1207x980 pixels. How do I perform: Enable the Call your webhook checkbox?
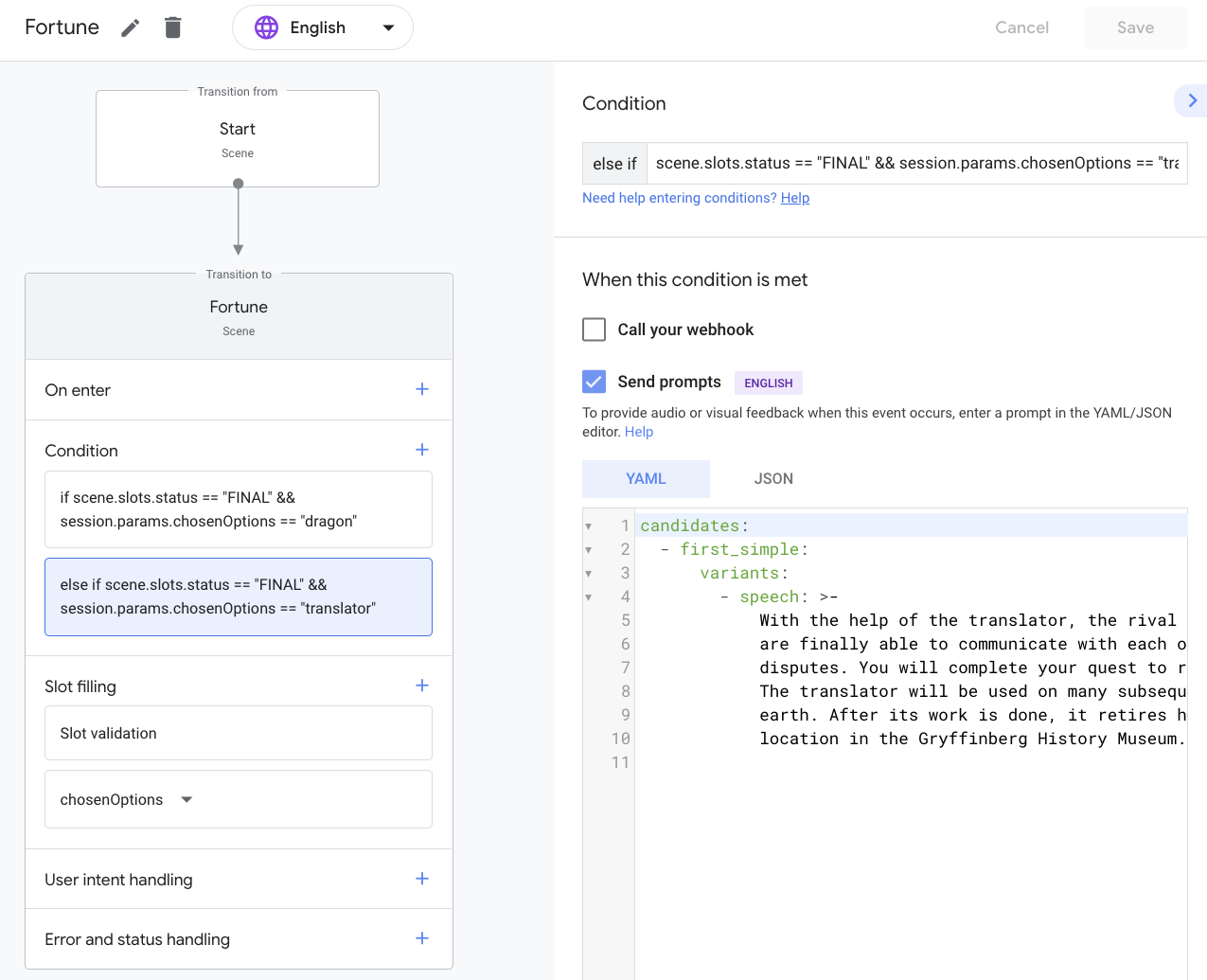click(595, 330)
